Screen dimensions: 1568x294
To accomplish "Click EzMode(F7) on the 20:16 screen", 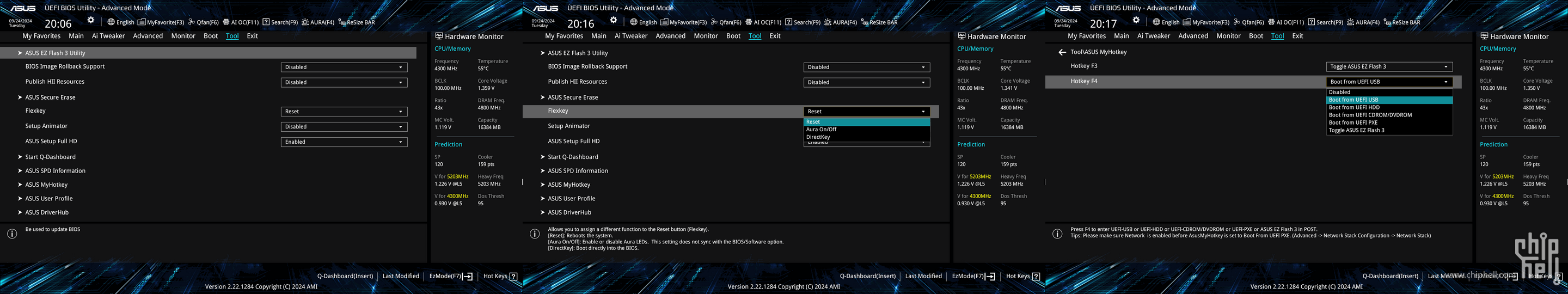I will [x=974, y=277].
